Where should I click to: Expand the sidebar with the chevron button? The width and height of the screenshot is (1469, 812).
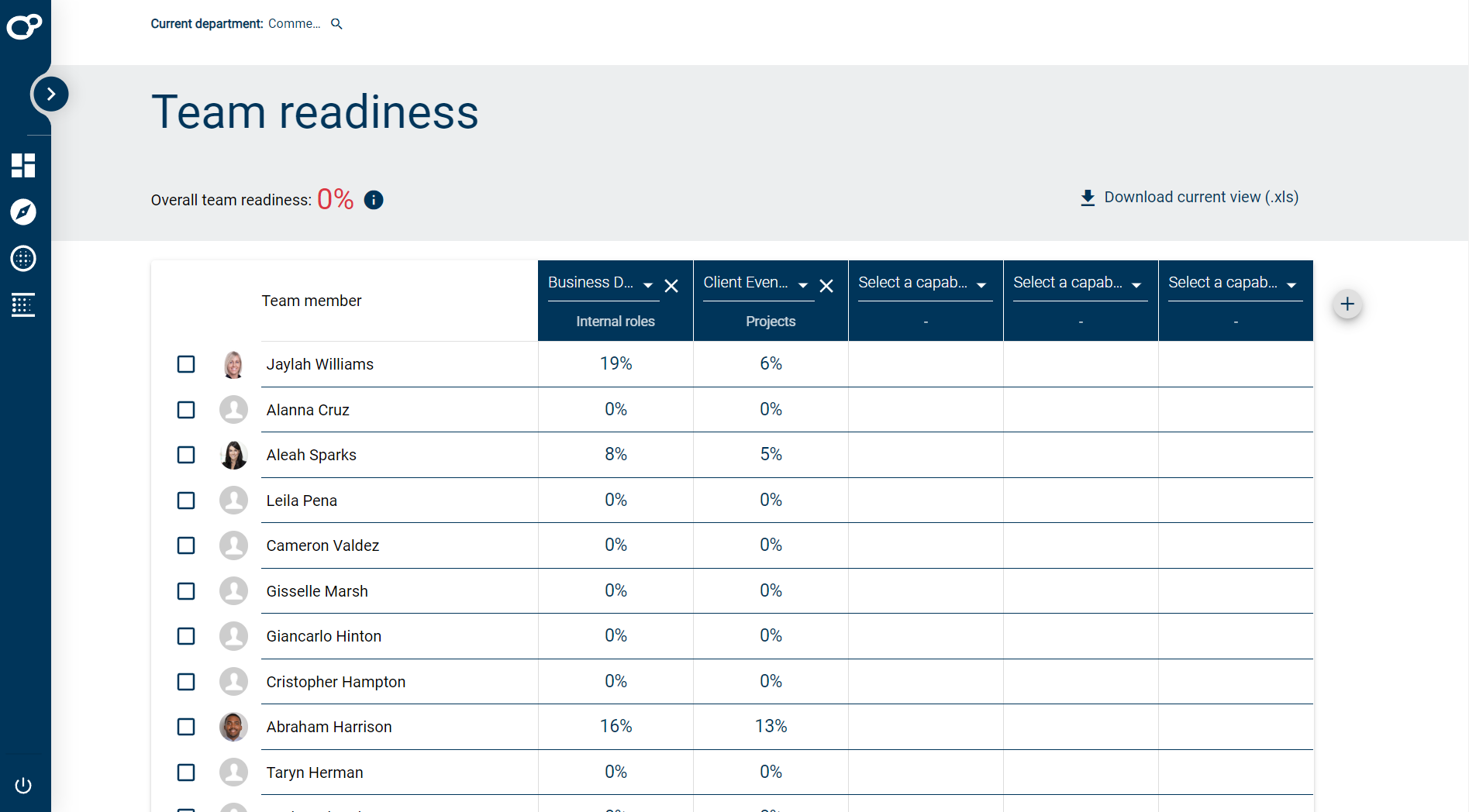50,93
